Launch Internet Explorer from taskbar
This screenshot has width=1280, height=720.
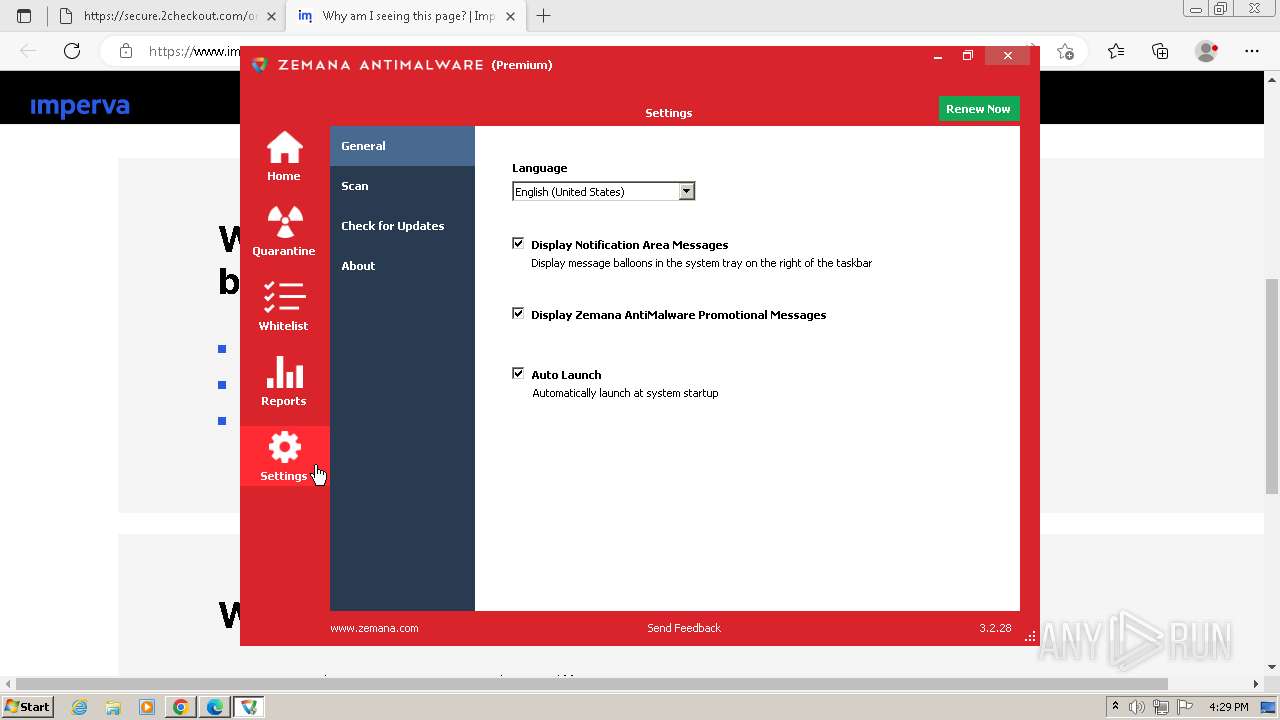click(x=80, y=707)
